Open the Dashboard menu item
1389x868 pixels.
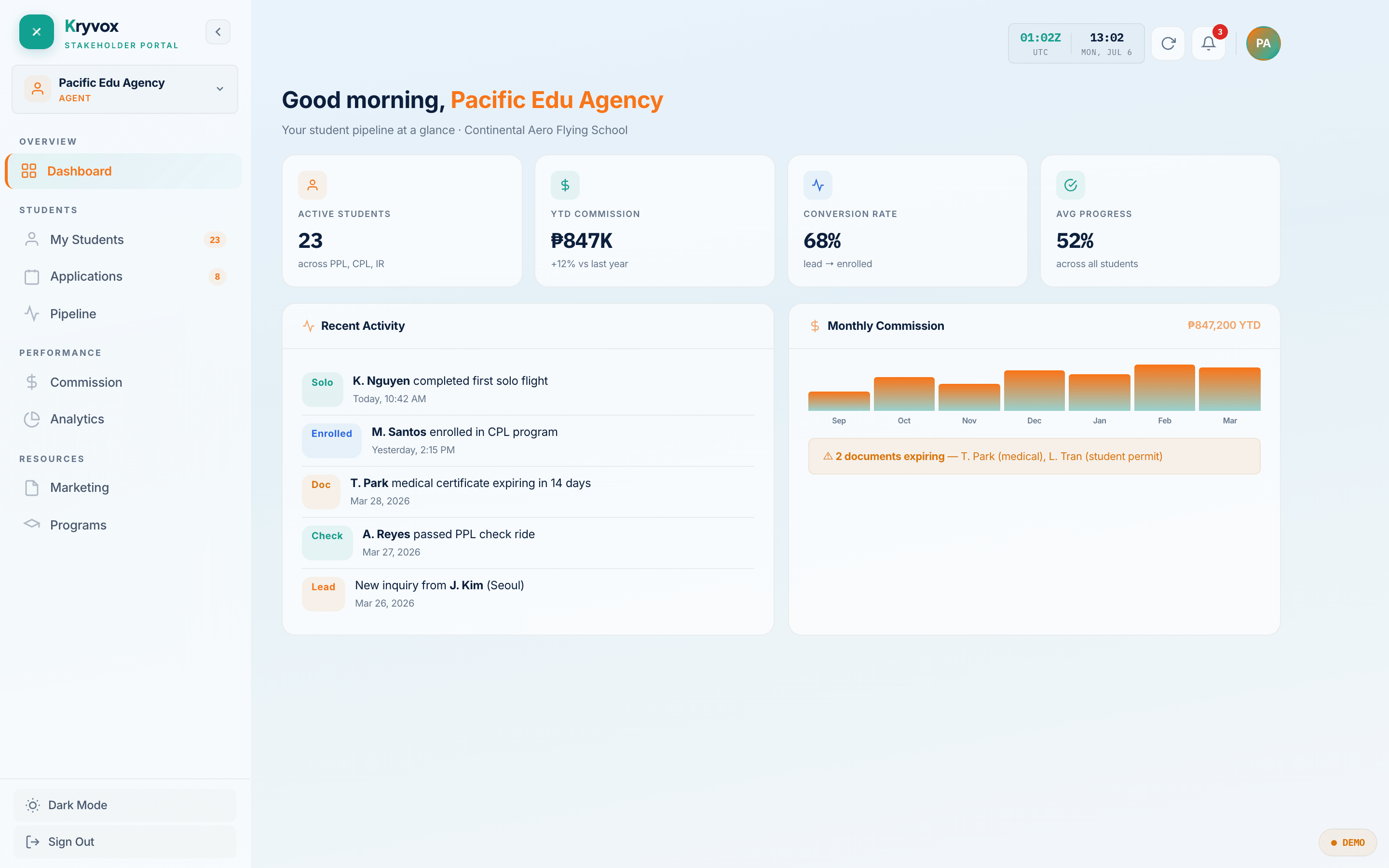pyautogui.click(x=123, y=171)
